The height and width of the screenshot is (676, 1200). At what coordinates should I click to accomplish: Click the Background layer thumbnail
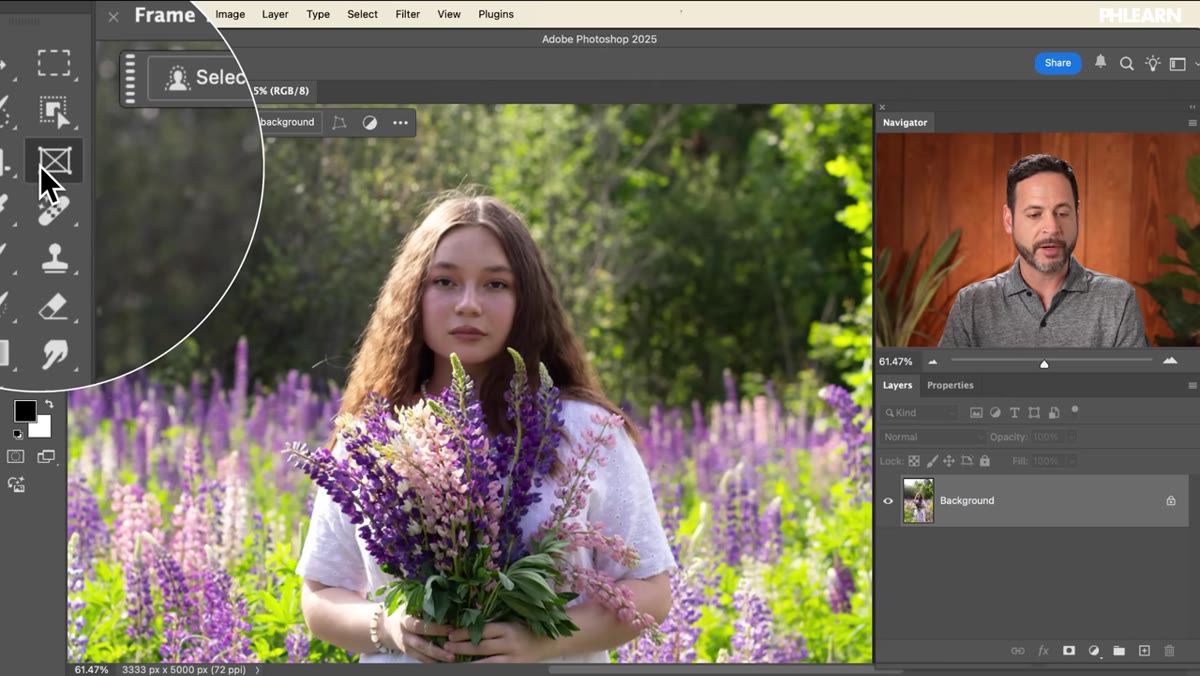[918, 501]
